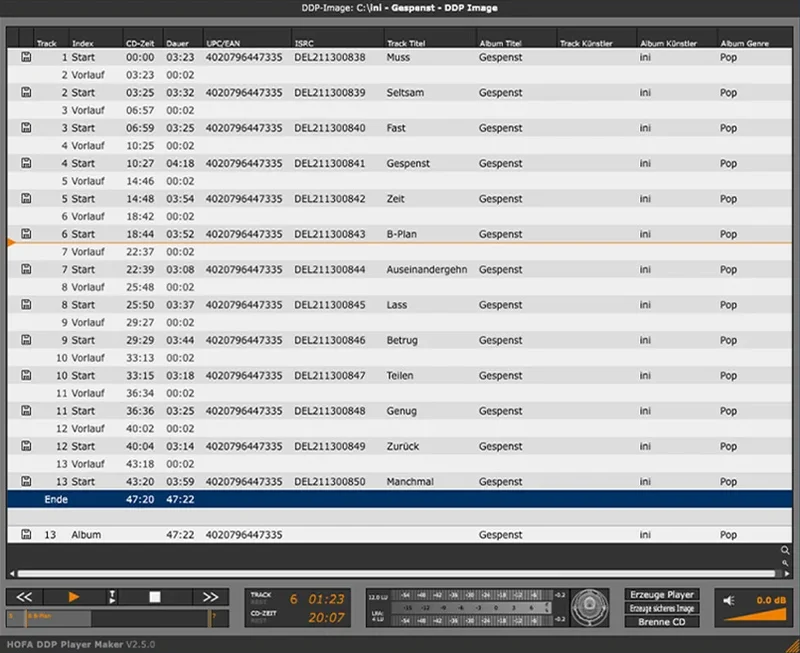The height and width of the screenshot is (653, 800).
Task: Click UPC/EAN value in Album row
Action: 244,534
